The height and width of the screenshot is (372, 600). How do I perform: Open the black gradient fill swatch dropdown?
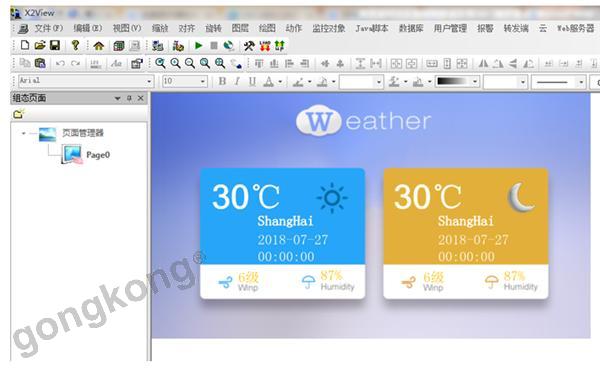[475, 82]
